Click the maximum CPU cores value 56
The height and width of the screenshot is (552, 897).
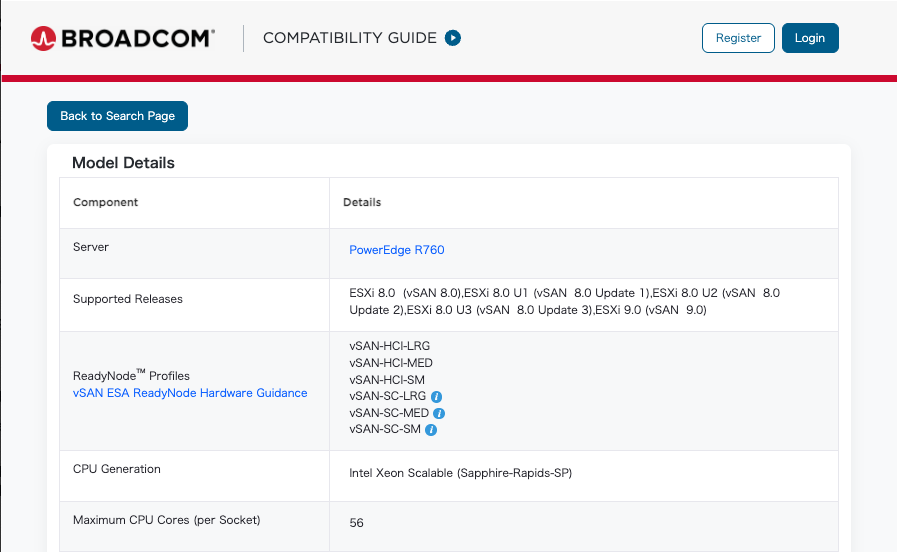(x=357, y=523)
